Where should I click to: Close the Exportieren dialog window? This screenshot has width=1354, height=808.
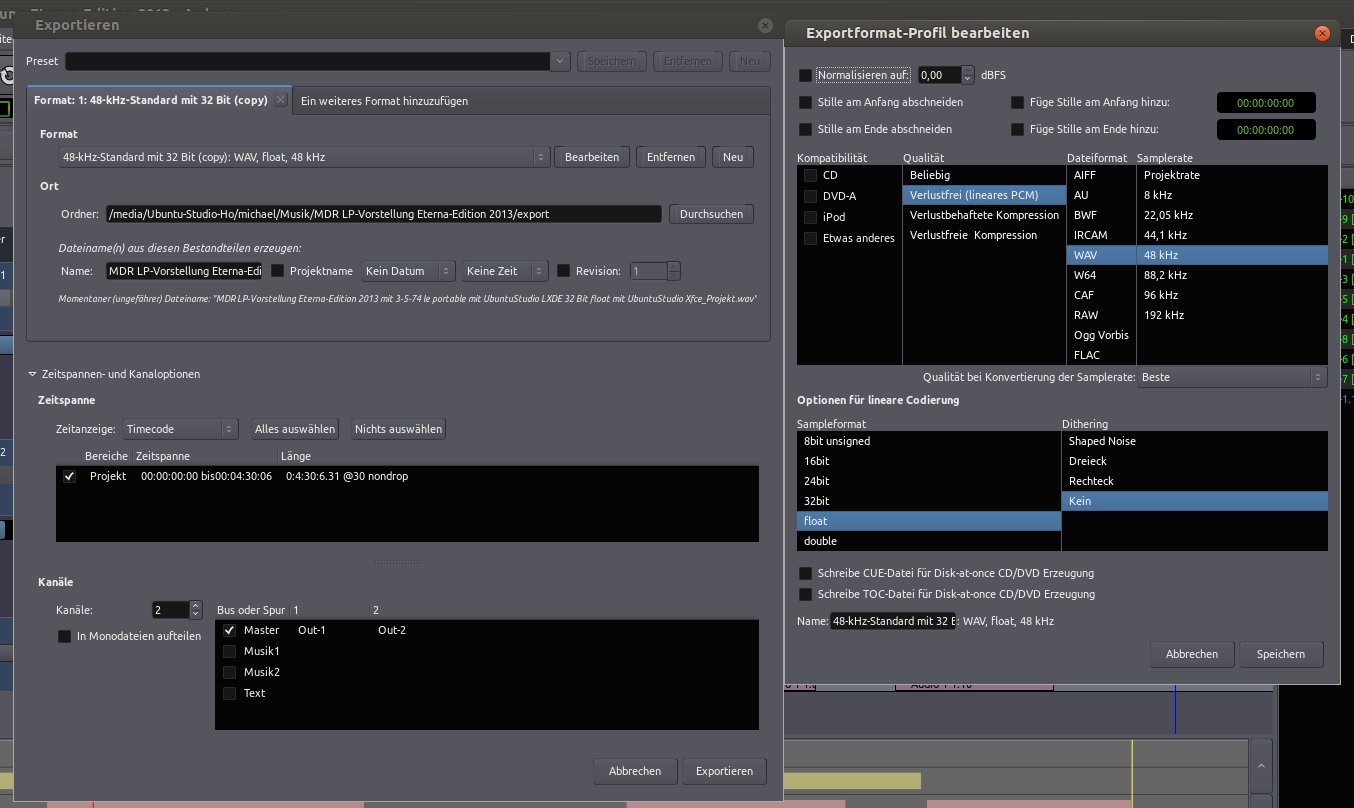pos(765,25)
